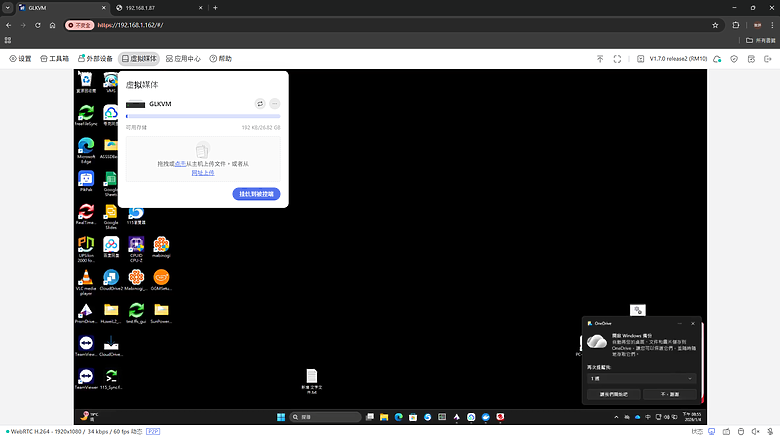Switch to the 192.168.1.87 browser tab
The image size is (780, 438).
[158, 8]
